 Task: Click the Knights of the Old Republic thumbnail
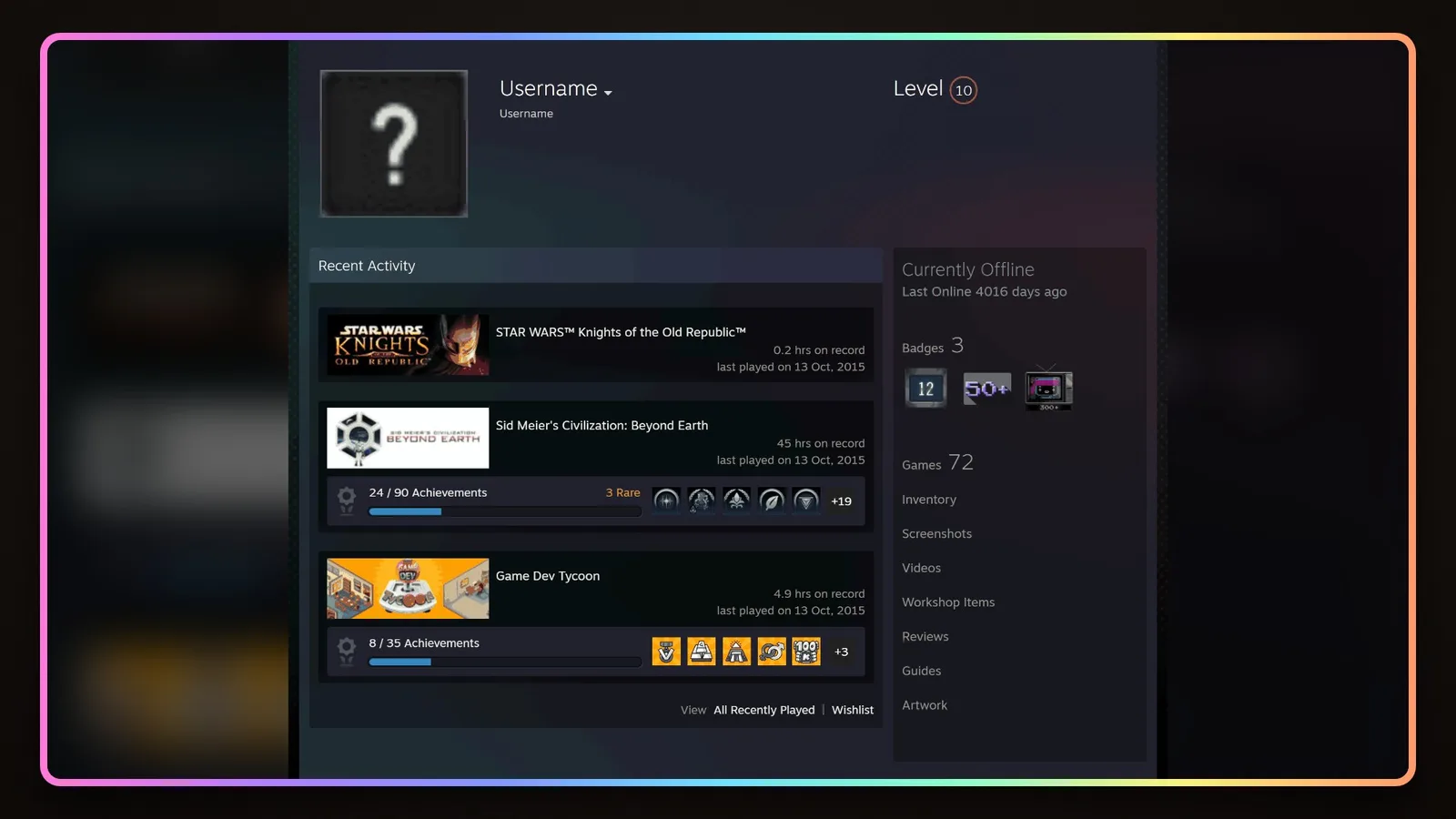(x=408, y=345)
